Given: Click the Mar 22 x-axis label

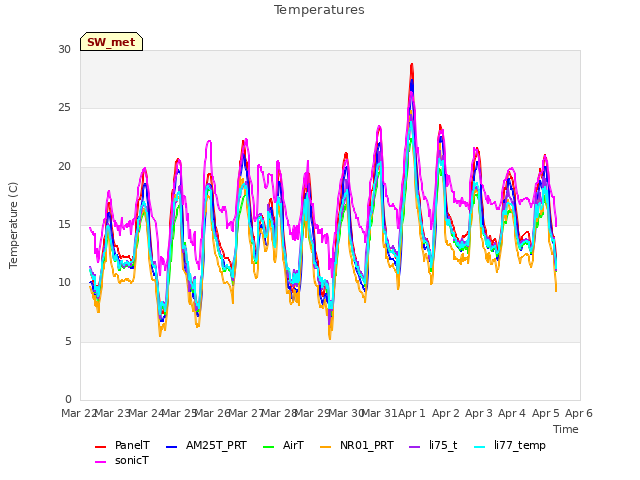Looking at the screenshot, I should click(x=79, y=413).
